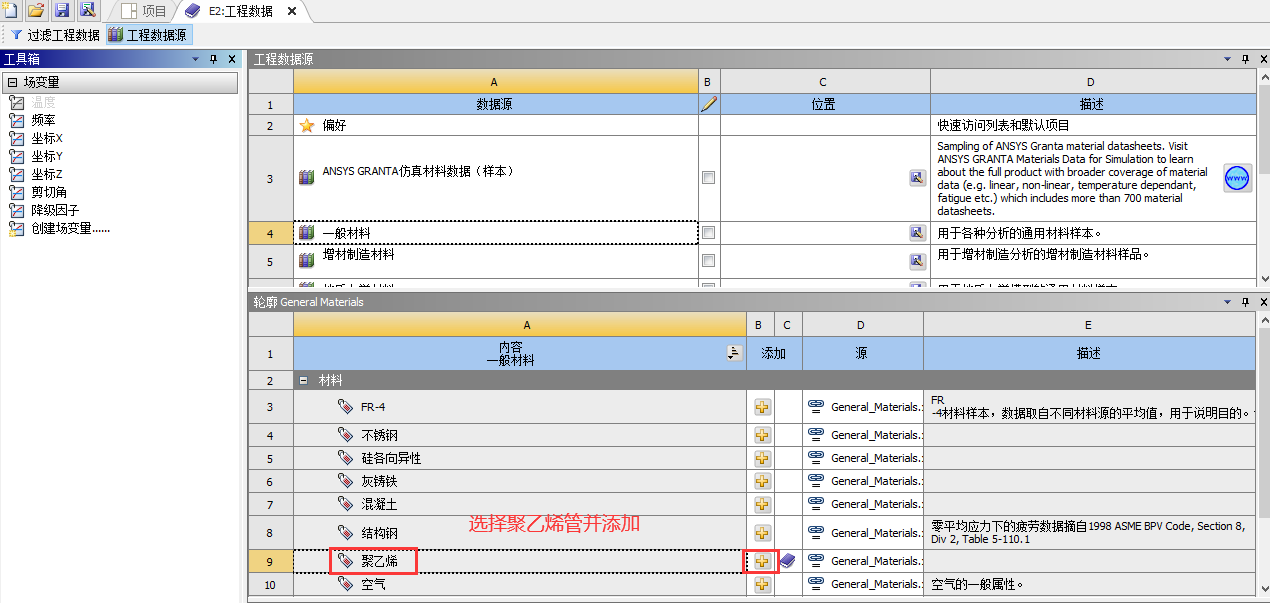Click the add plus icon beside 聚乙烯
This screenshot has height=603, width=1270.
tap(762, 562)
